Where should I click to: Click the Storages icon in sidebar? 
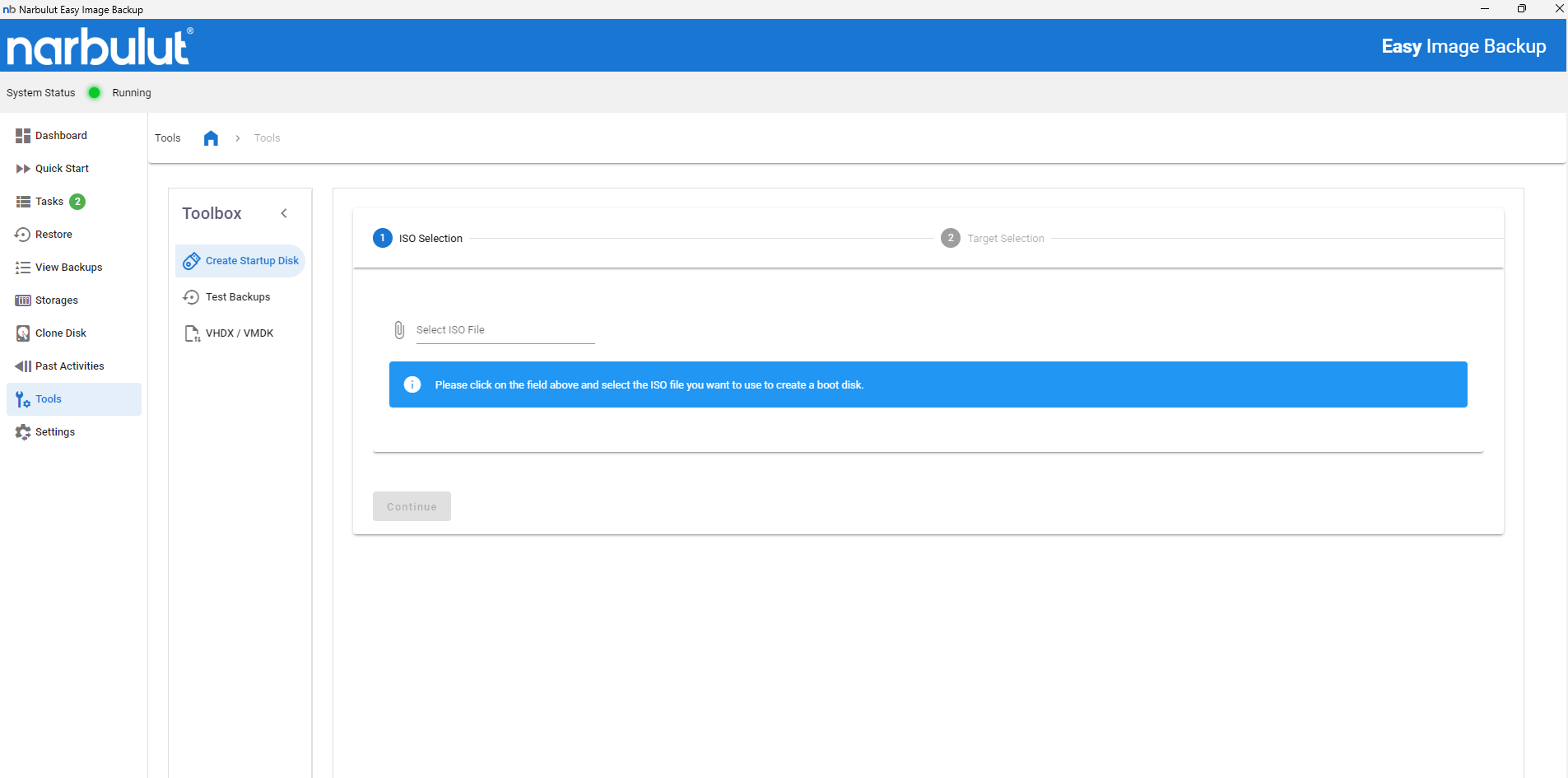[23, 300]
